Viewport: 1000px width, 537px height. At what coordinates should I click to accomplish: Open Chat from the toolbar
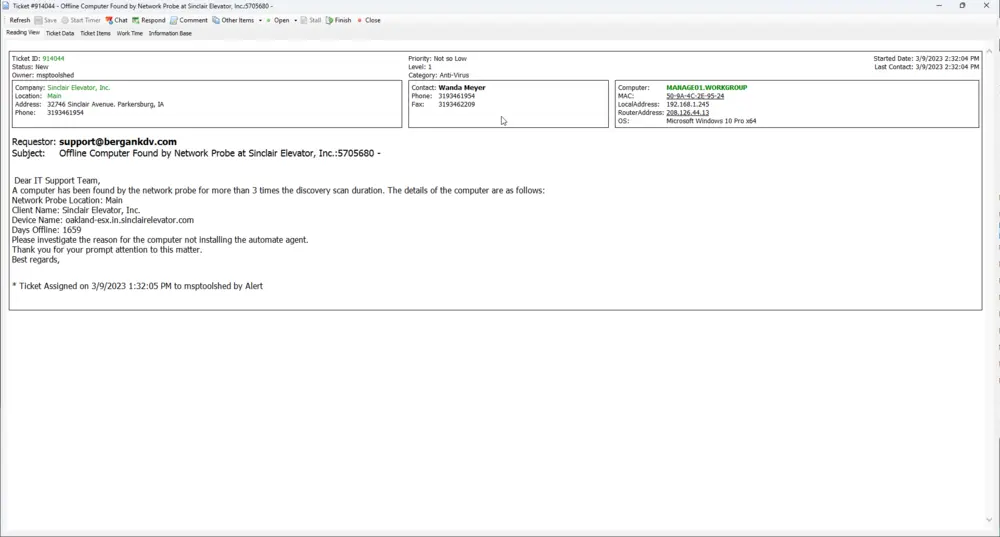[x=110, y=20]
